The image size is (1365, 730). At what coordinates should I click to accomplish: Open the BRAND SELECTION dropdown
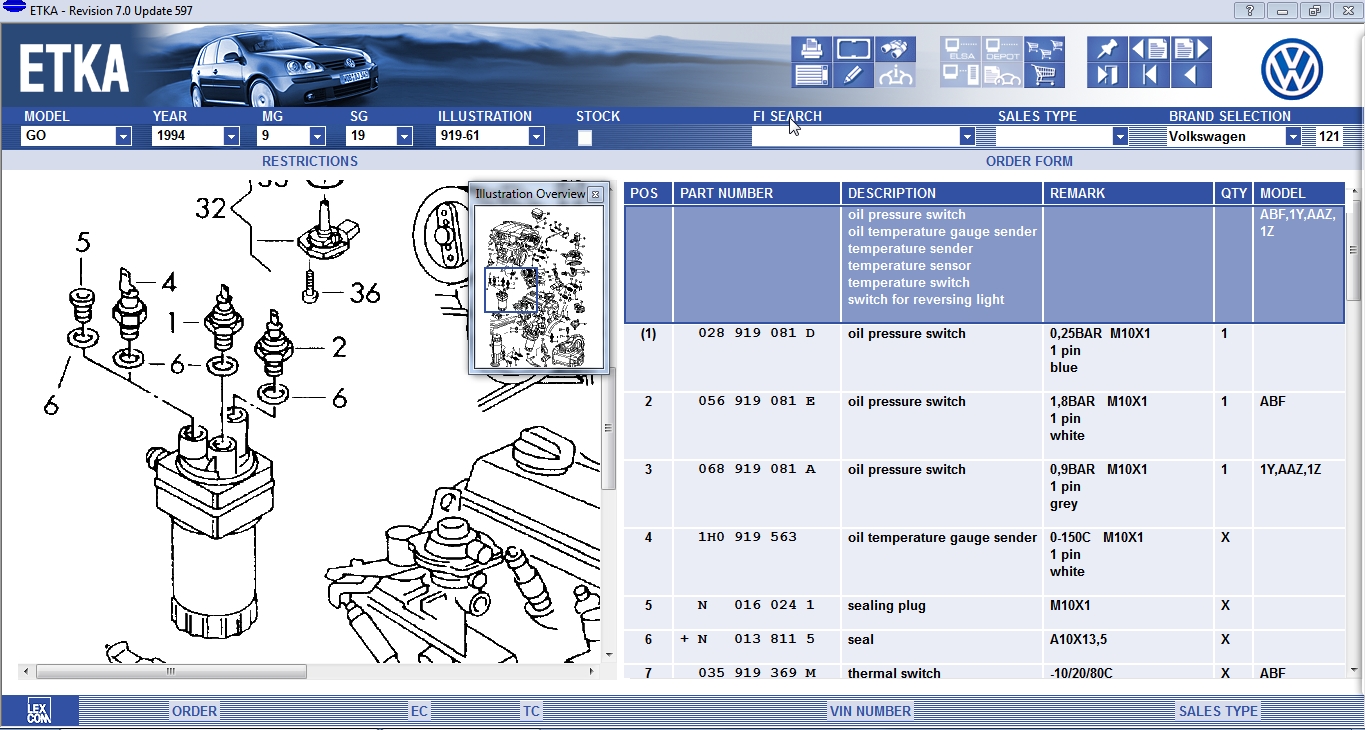click(x=1293, y=137)
